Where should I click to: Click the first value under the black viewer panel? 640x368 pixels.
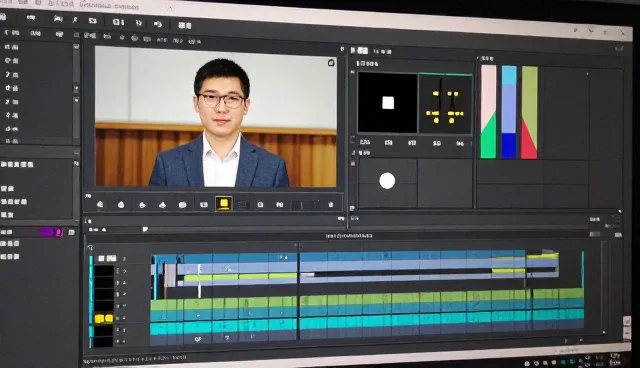tap(365, 142)
